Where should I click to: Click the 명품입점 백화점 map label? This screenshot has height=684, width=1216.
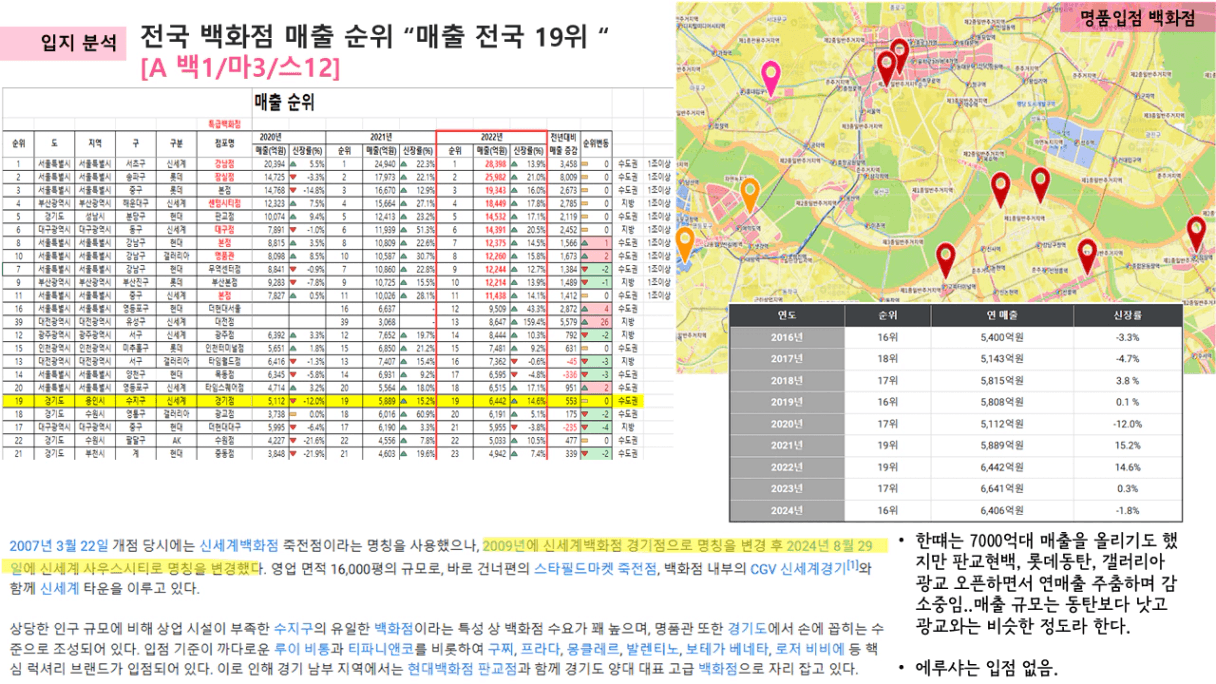1138,18
